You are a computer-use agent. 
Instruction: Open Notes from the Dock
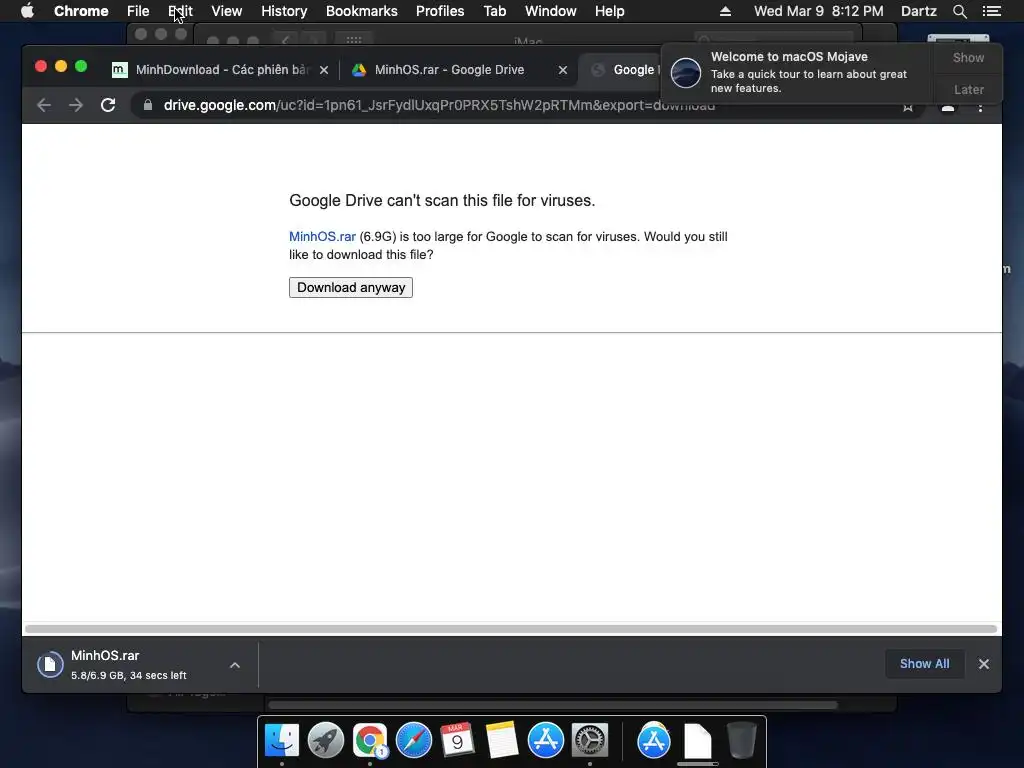pyautogui.click(x=502, y=740)
